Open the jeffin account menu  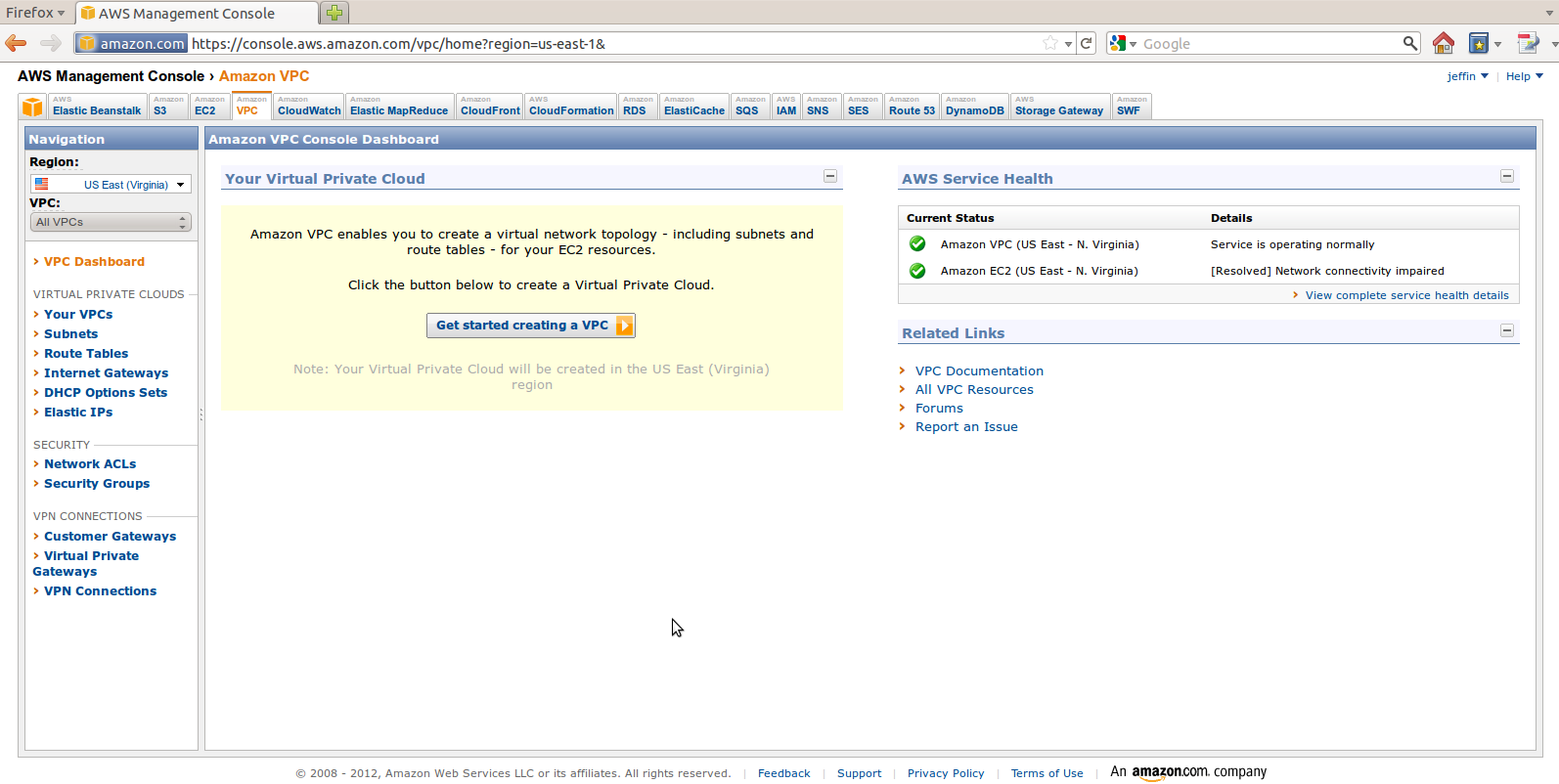tap(1467, 76)
